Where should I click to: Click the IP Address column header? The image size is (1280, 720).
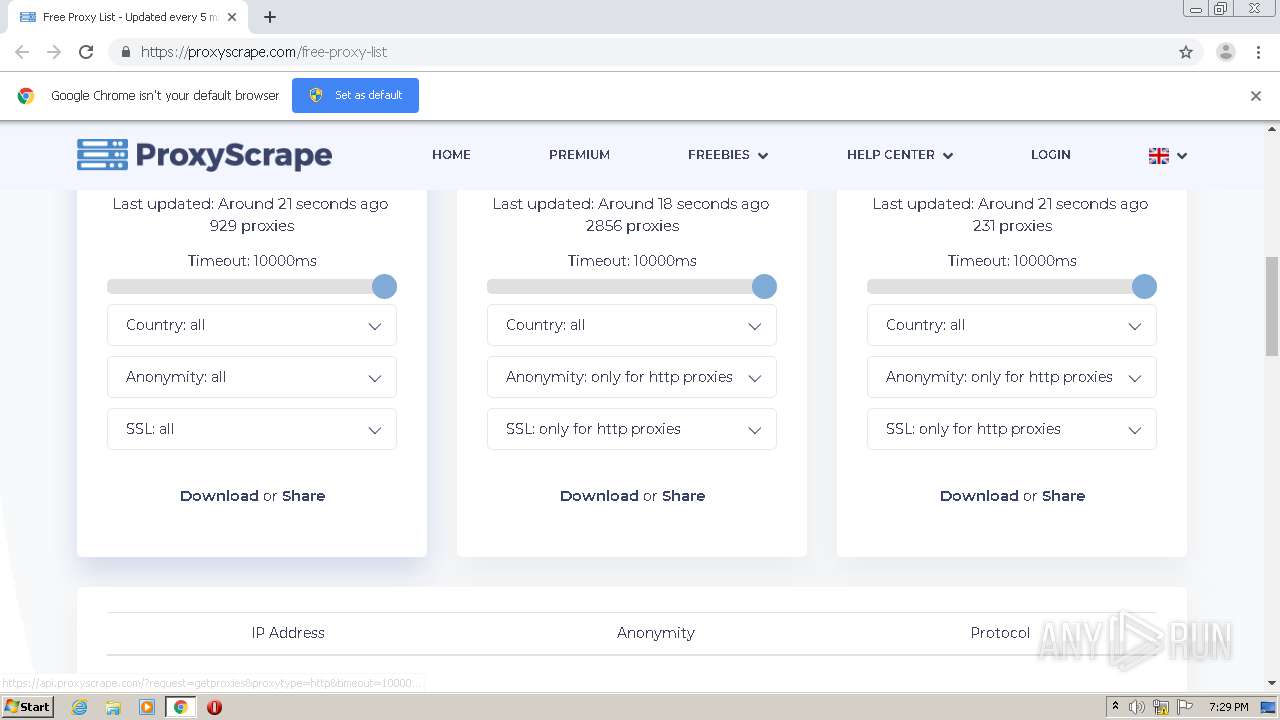tap(288, 633)
